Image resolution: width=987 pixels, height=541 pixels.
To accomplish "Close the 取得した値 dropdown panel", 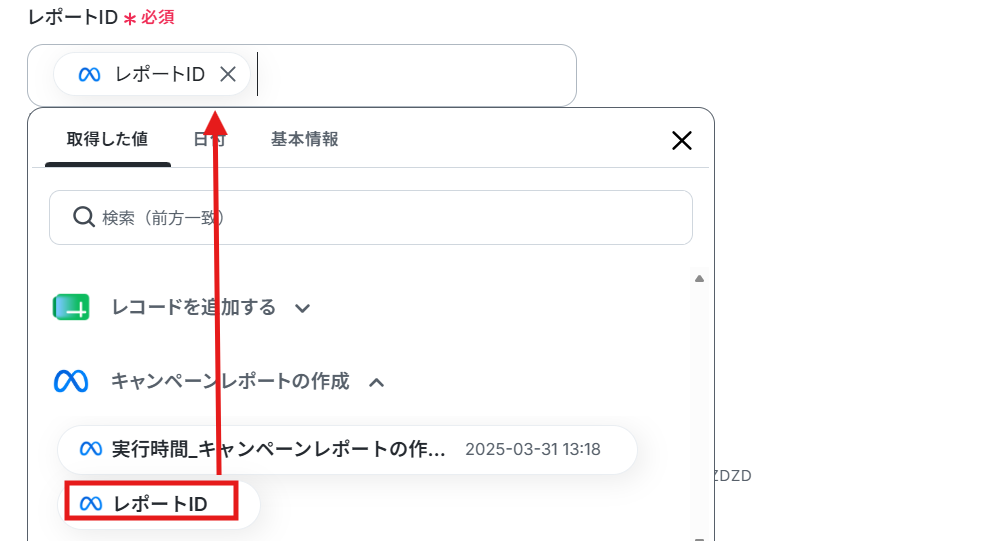I will pos(682,140).
